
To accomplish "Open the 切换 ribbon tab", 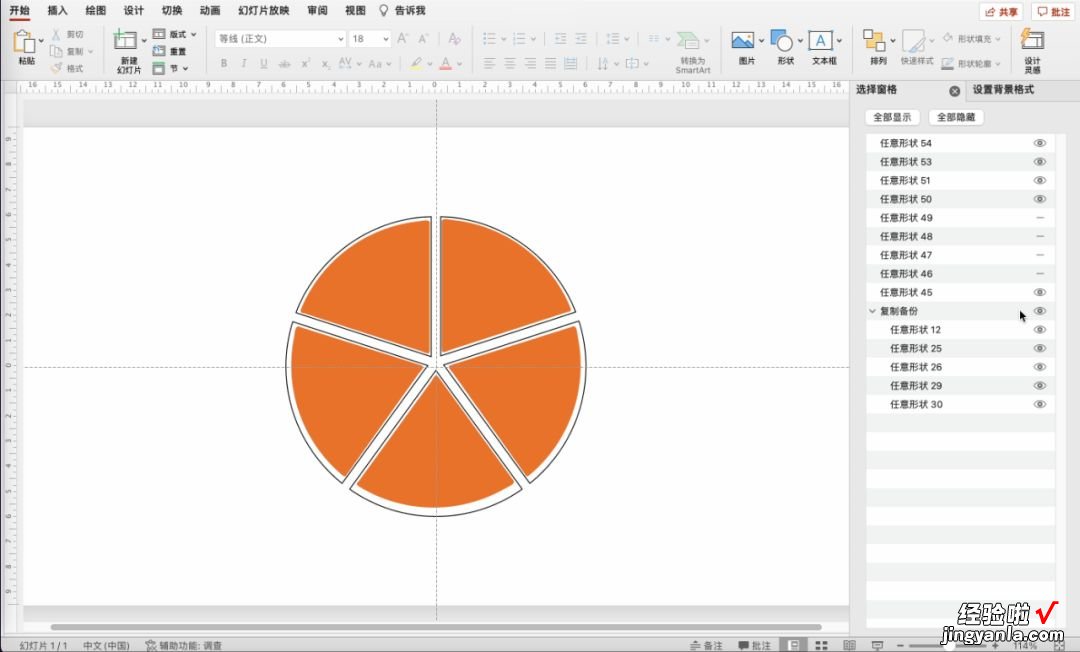I will click(172, 10).
